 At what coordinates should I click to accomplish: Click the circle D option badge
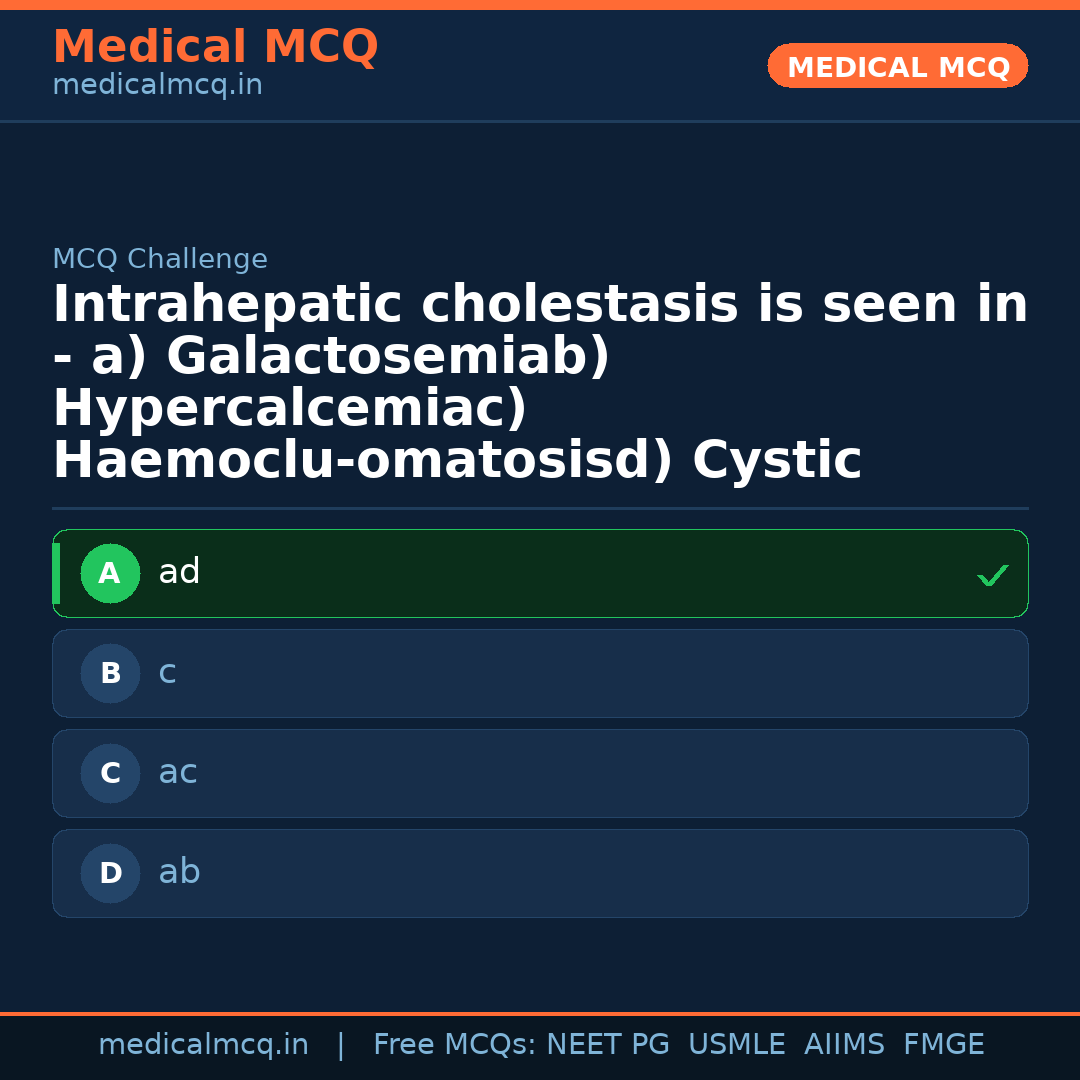[x=110, y=874]
